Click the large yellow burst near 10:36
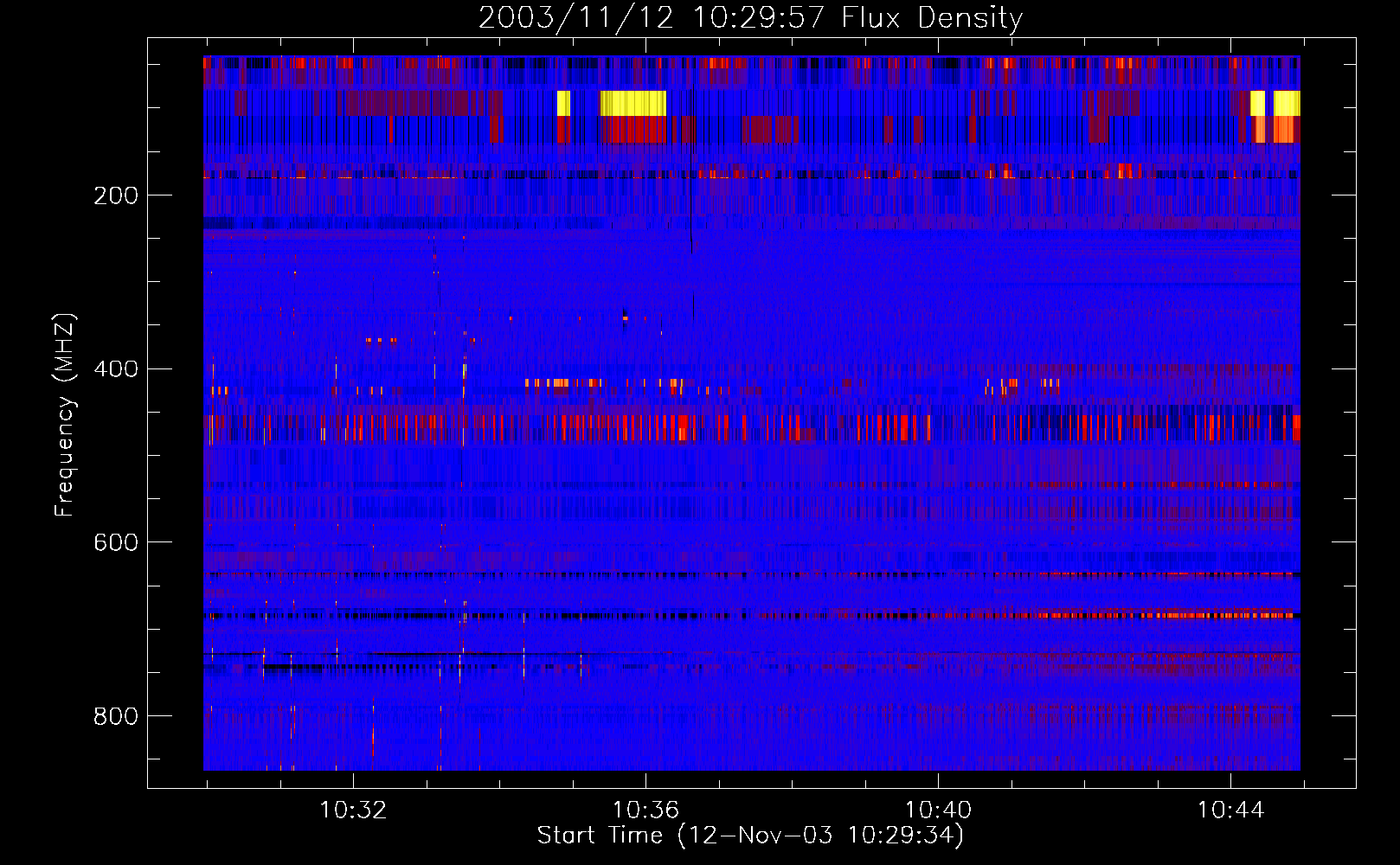 (633, 104)
